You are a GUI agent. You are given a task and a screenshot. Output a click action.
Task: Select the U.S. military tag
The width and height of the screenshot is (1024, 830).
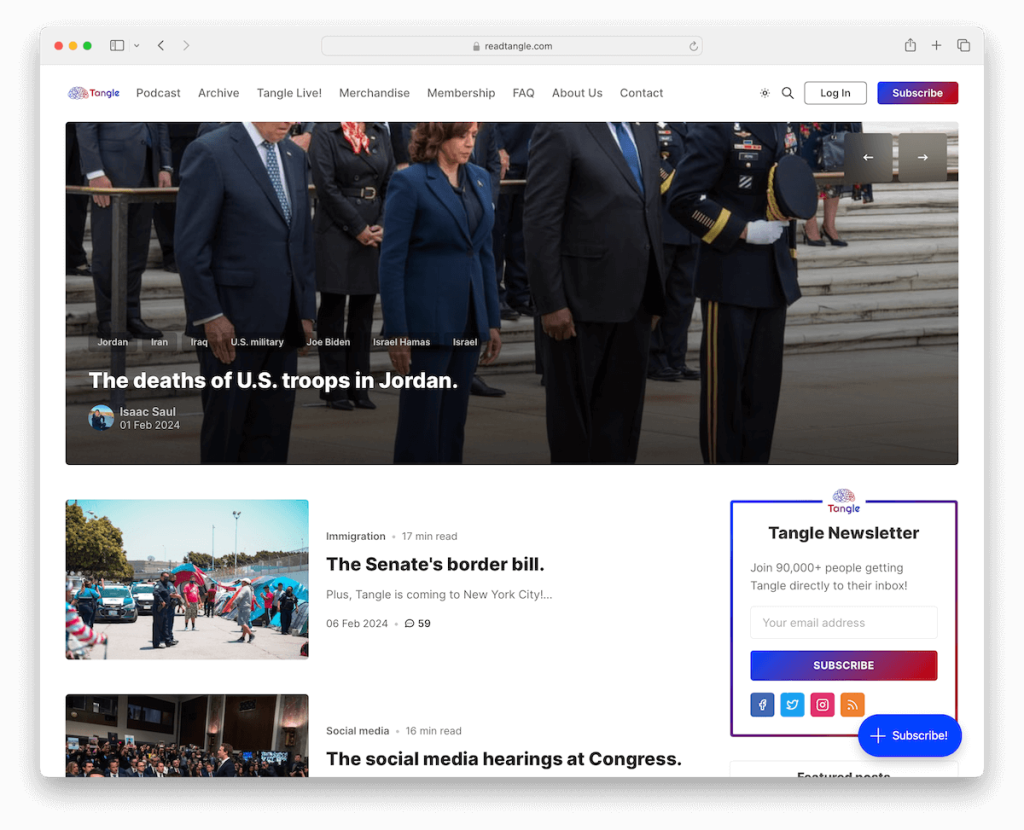[x=257, y=342]
